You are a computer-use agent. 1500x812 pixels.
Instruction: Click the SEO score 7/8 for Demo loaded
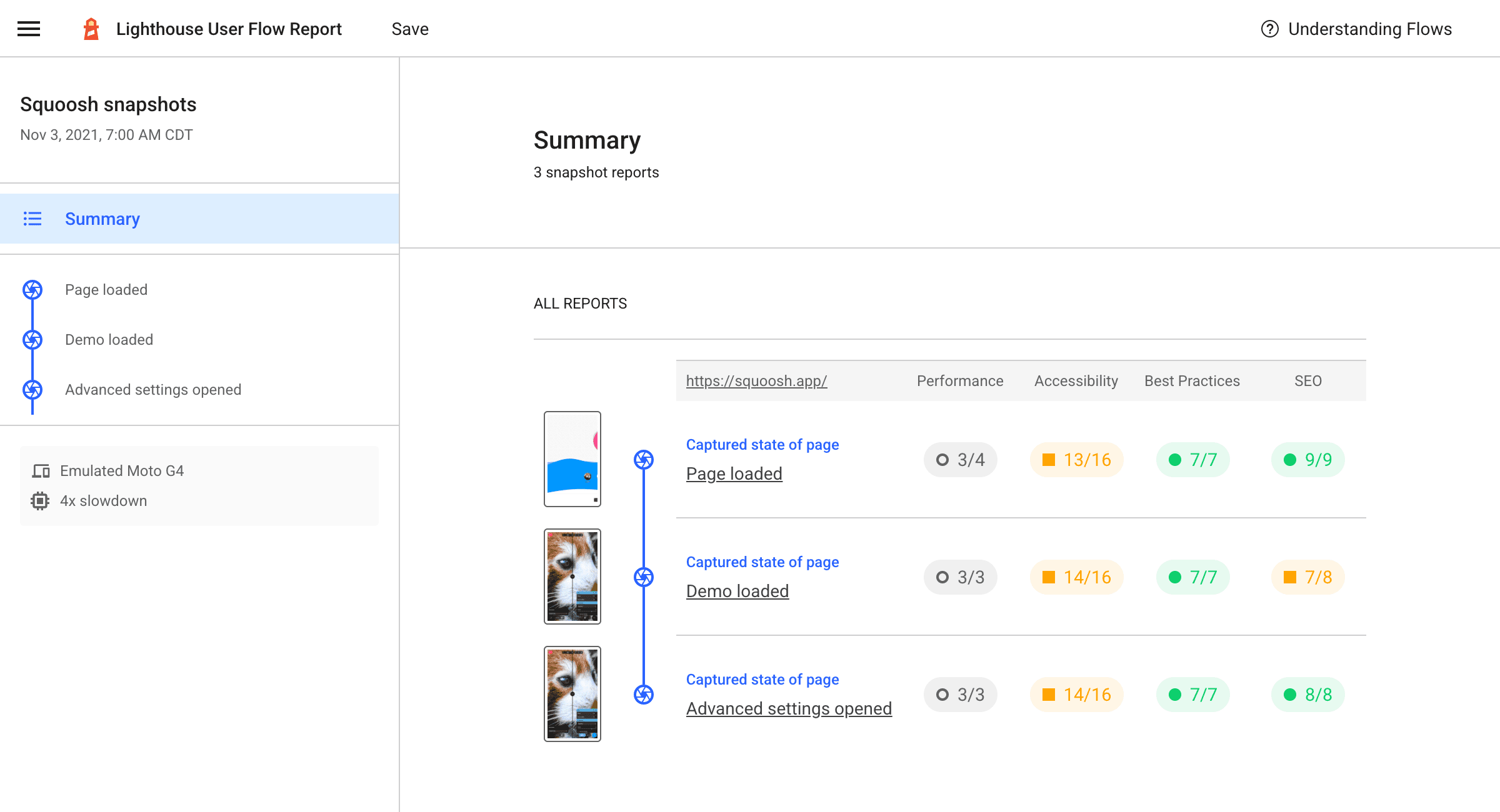coord(1306,577)
